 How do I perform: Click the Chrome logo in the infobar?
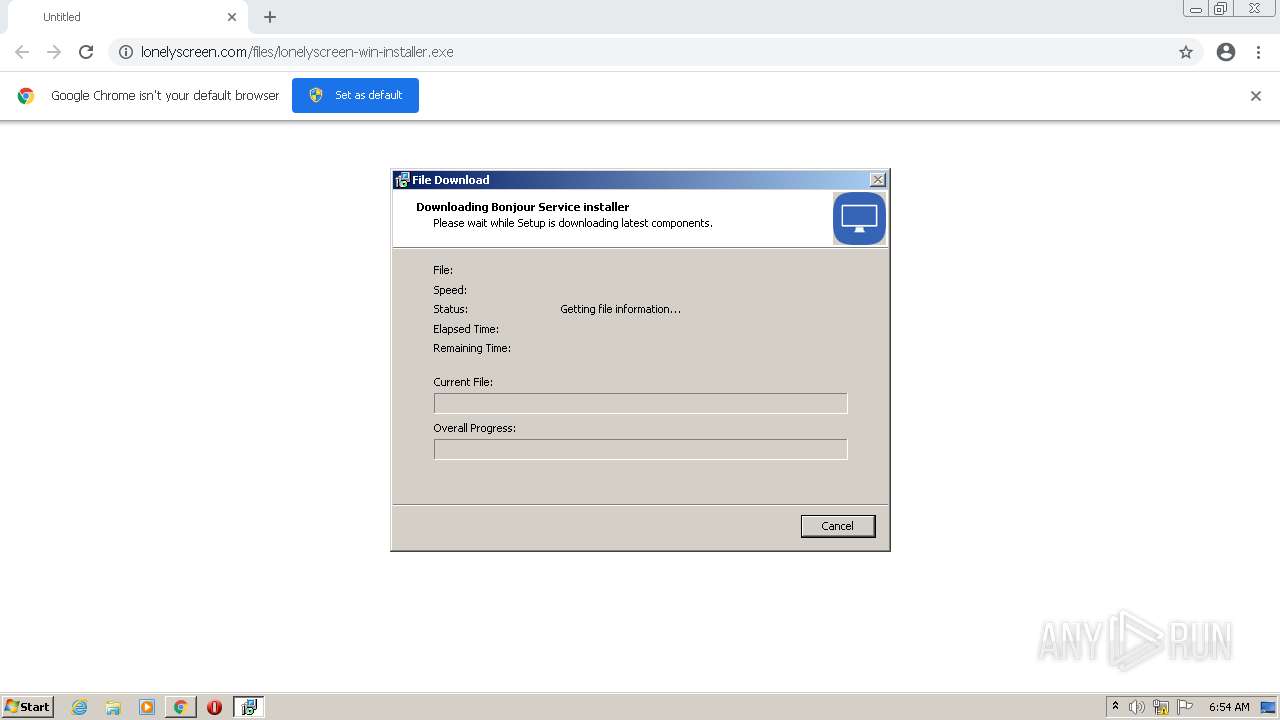click(x=26, y=96)
